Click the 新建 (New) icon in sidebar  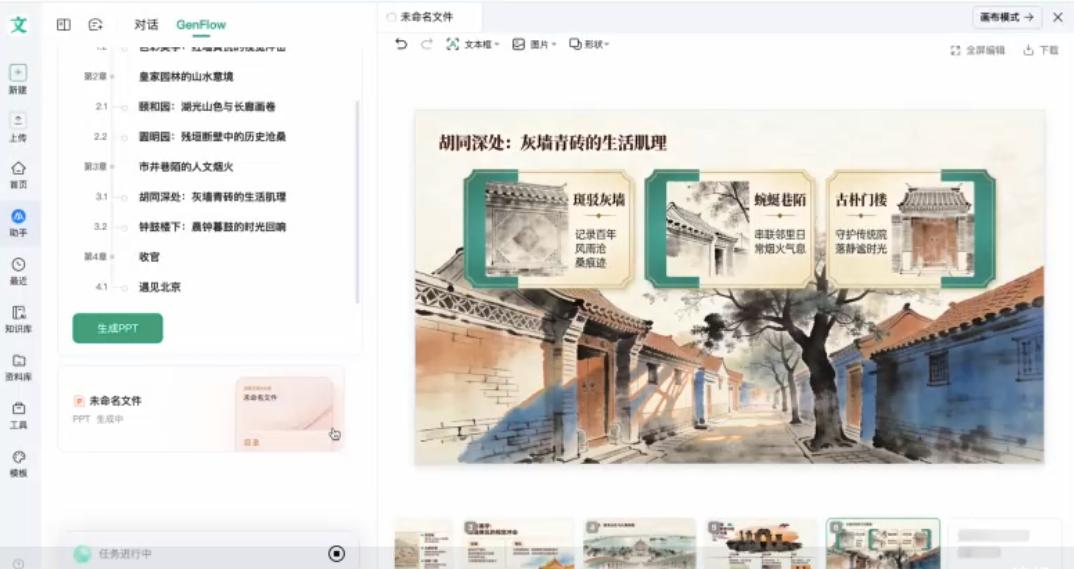click(18, 73)
